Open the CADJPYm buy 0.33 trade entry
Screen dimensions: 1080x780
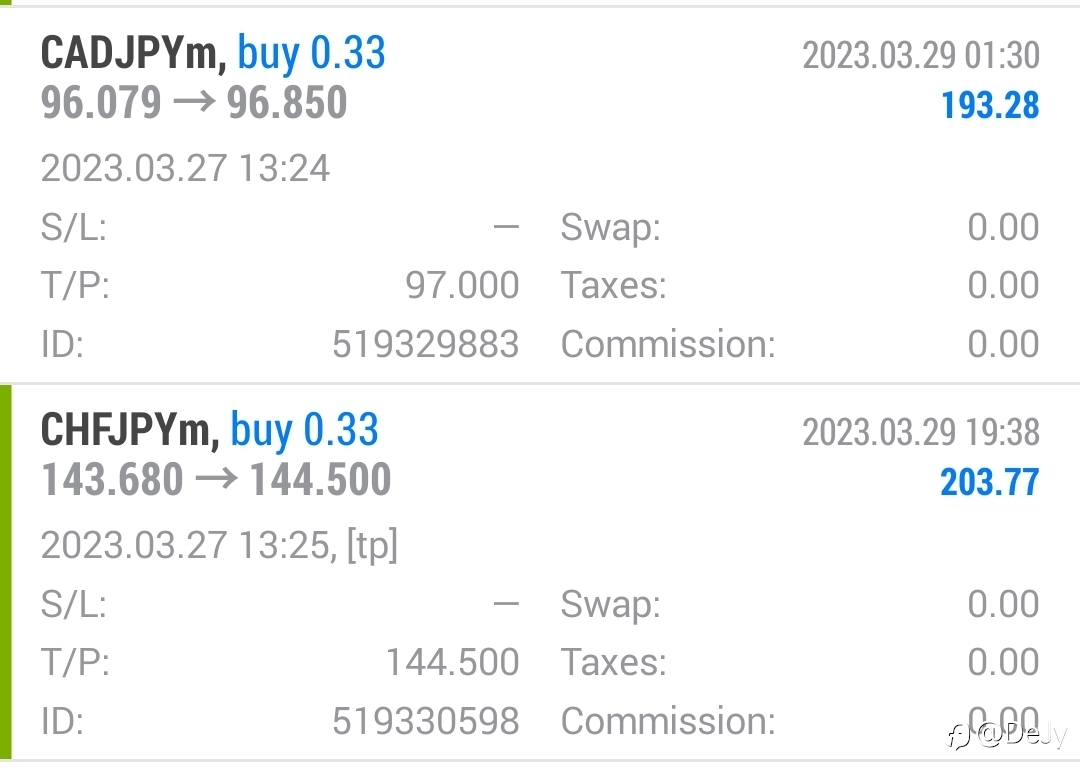click(540, 195)
